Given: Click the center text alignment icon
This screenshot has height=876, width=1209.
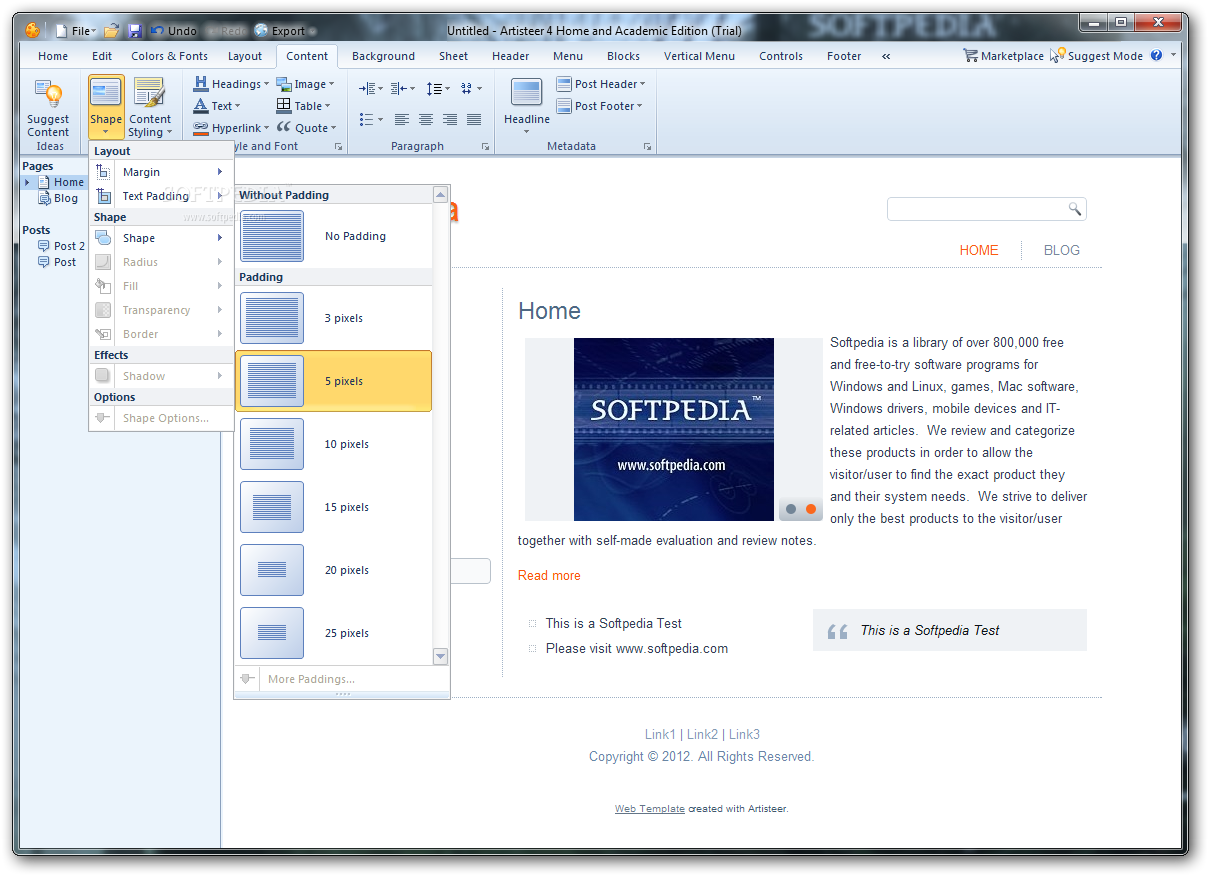Looking at the screenshot, I should 426,119.
